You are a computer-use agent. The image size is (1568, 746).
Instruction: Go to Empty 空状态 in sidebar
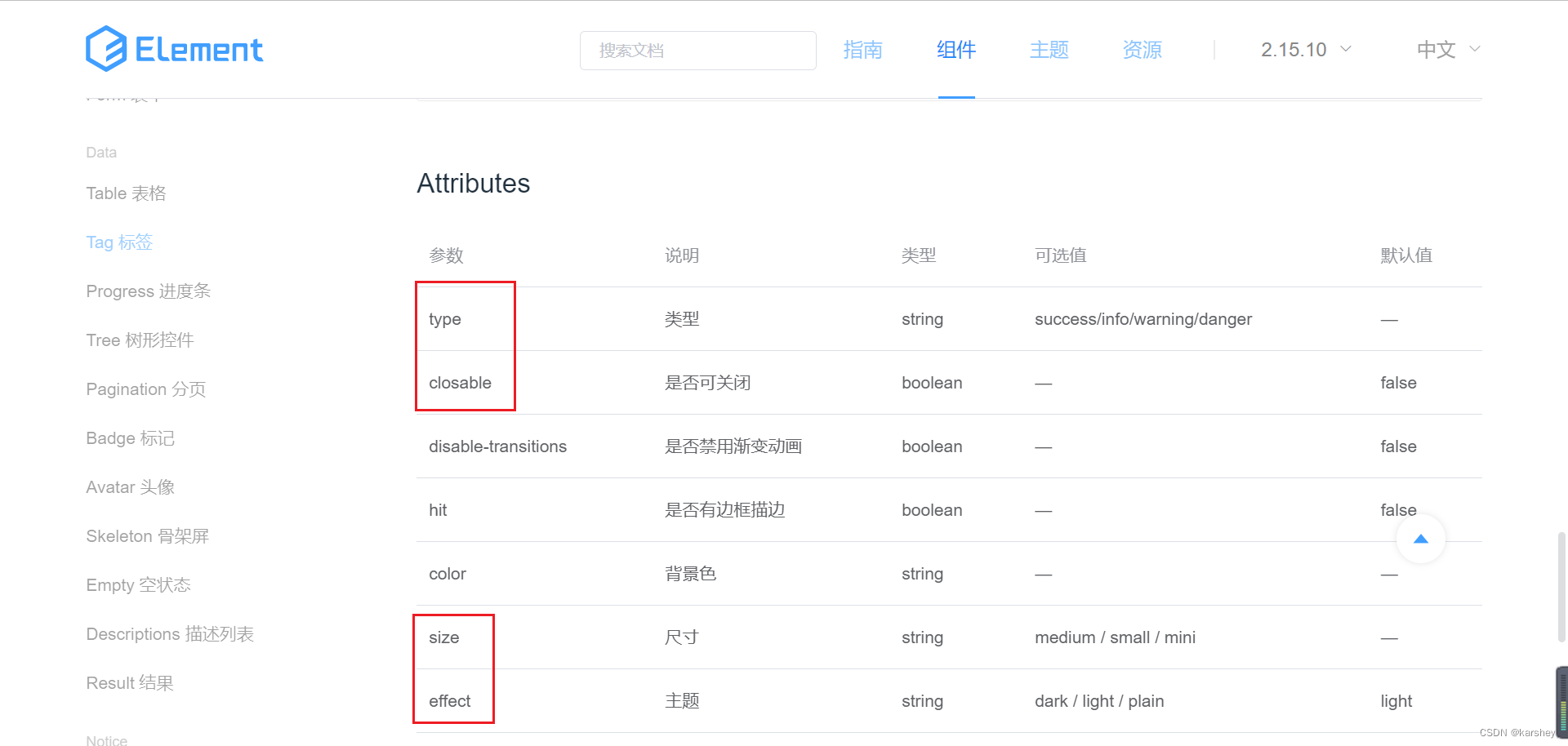[138, 585]
